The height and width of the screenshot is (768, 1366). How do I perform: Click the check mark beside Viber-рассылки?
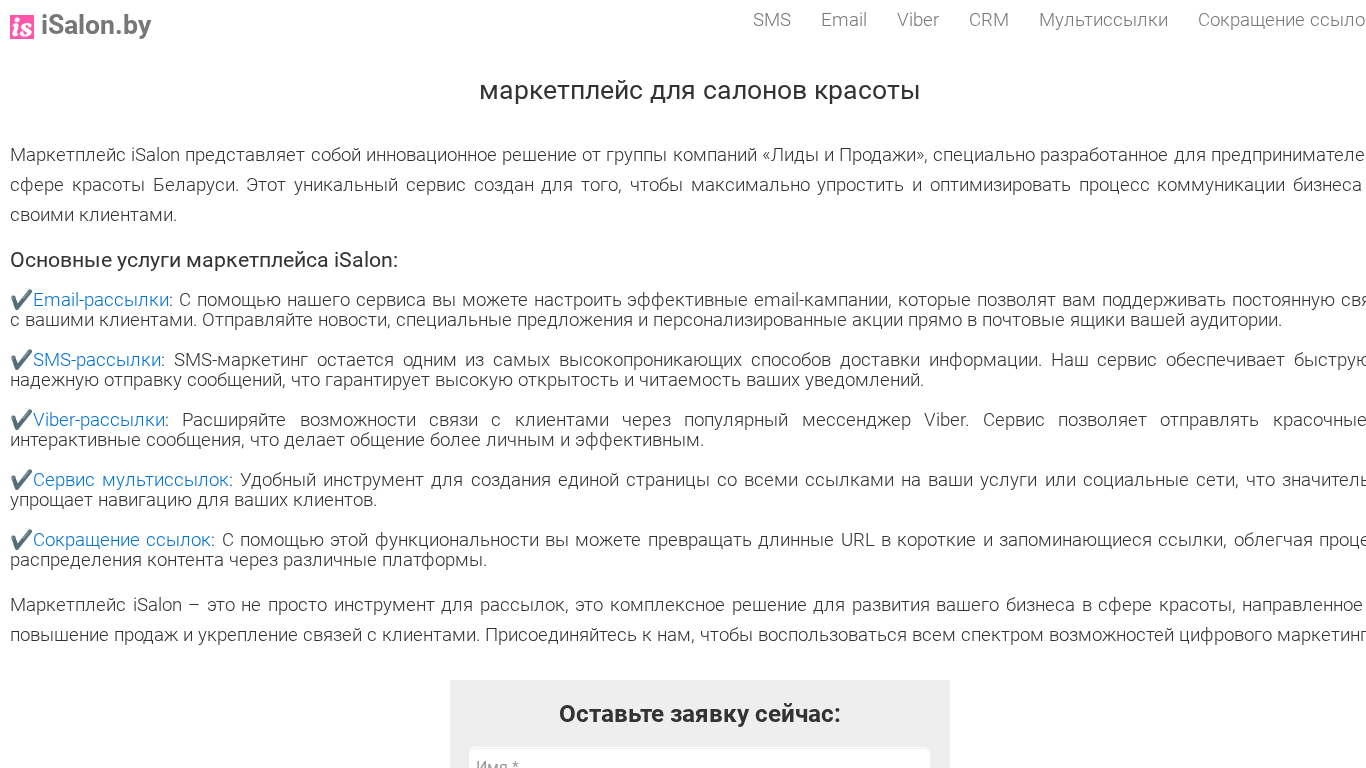tap(21, 420)
